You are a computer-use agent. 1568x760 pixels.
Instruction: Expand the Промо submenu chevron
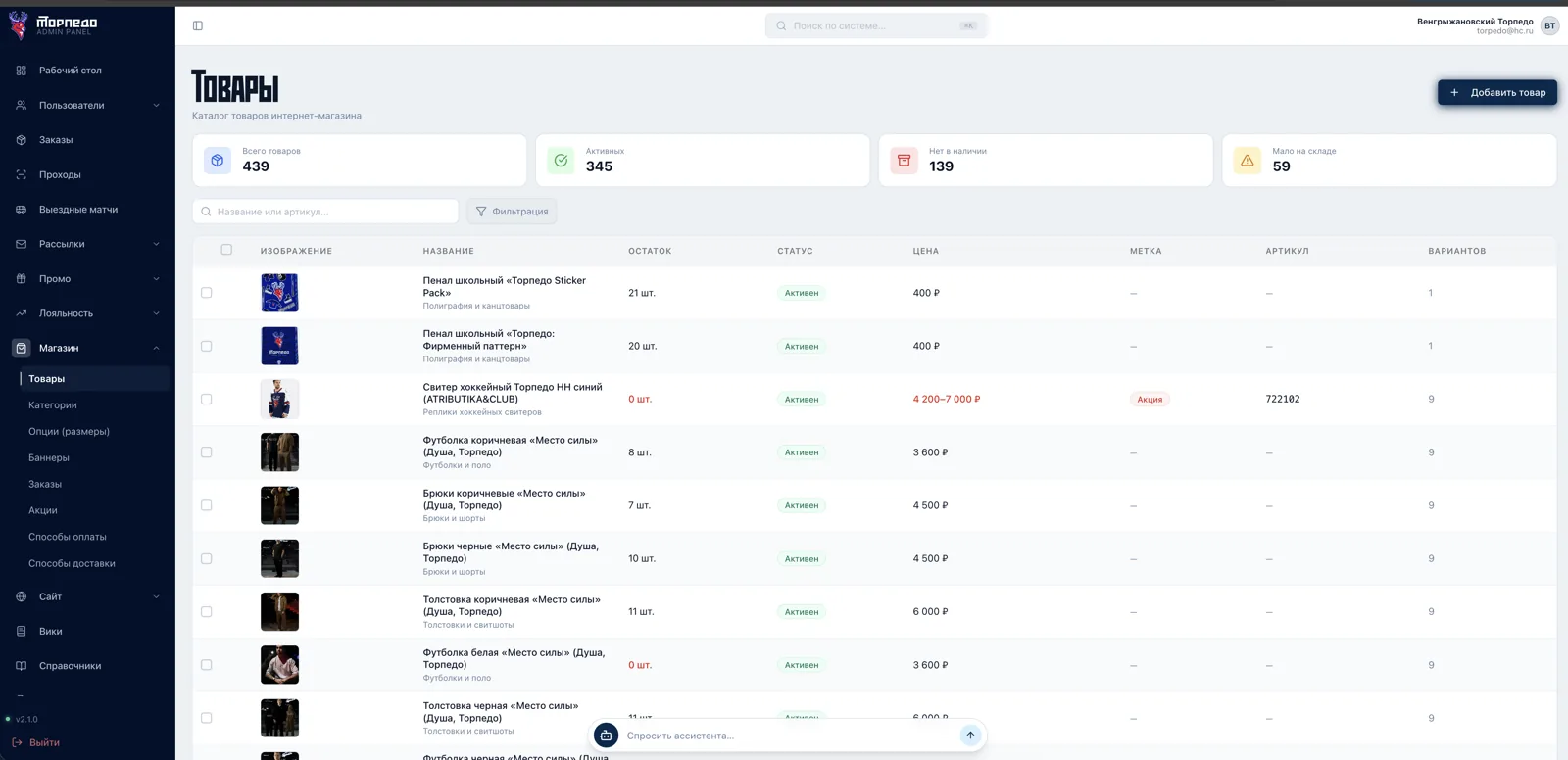click(156, 278)
